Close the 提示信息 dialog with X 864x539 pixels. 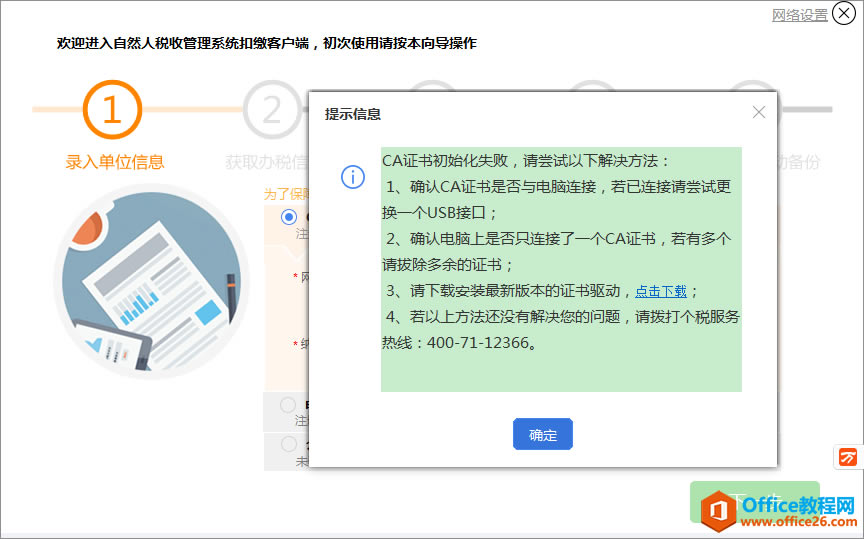[x=759, y=112]
